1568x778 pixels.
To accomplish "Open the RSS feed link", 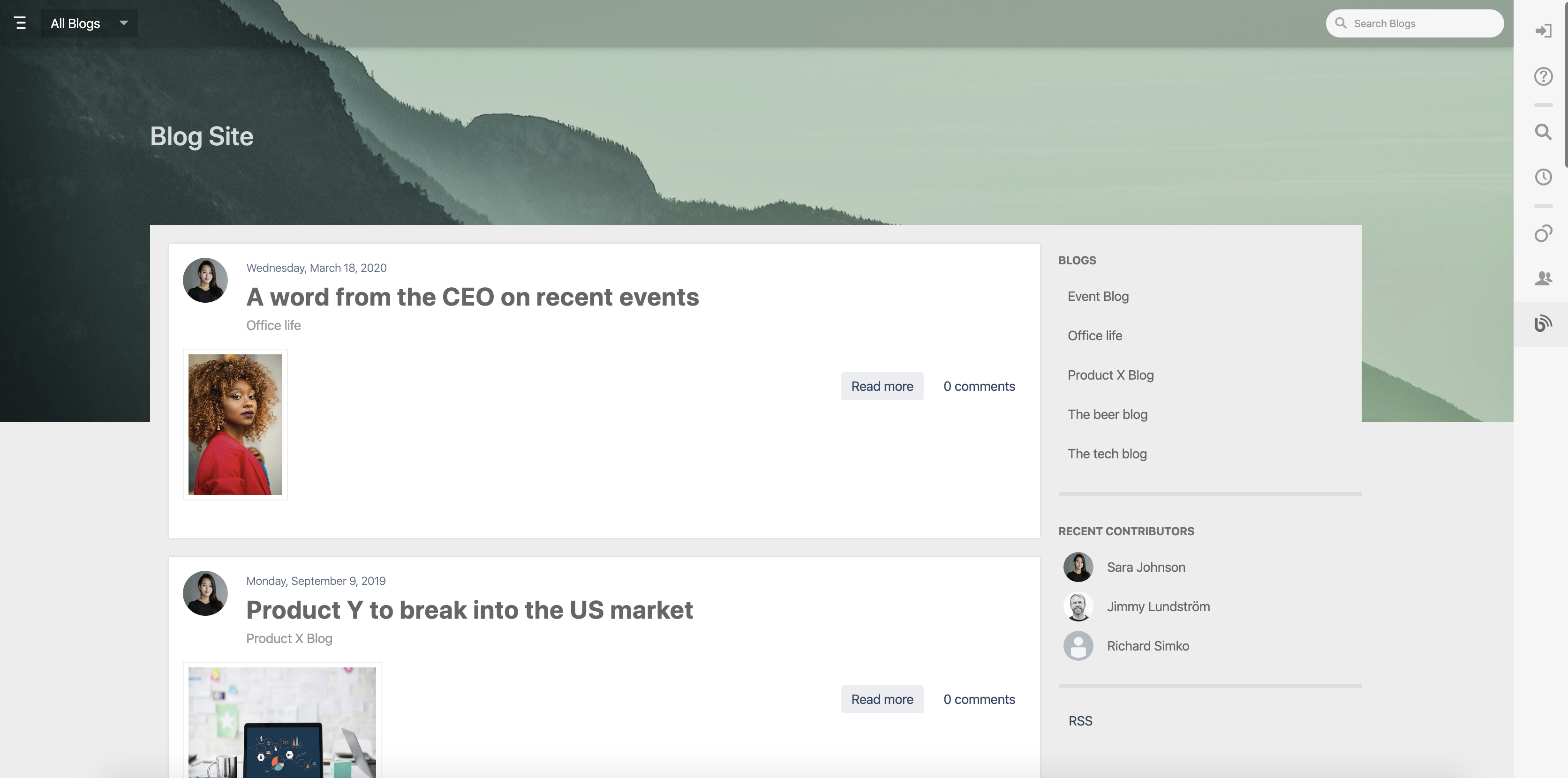I will tap(1080, 721).
